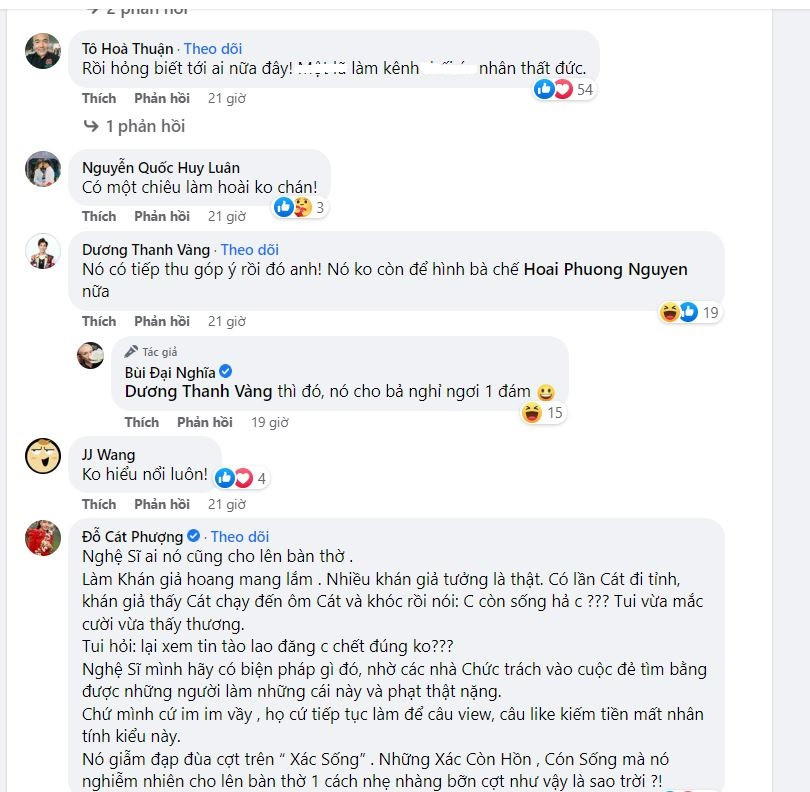This screenshot has width=810, height=792.
Task: Follow Dương Thanh Vàng via Theo dõi
Action: tap(249, 249)
